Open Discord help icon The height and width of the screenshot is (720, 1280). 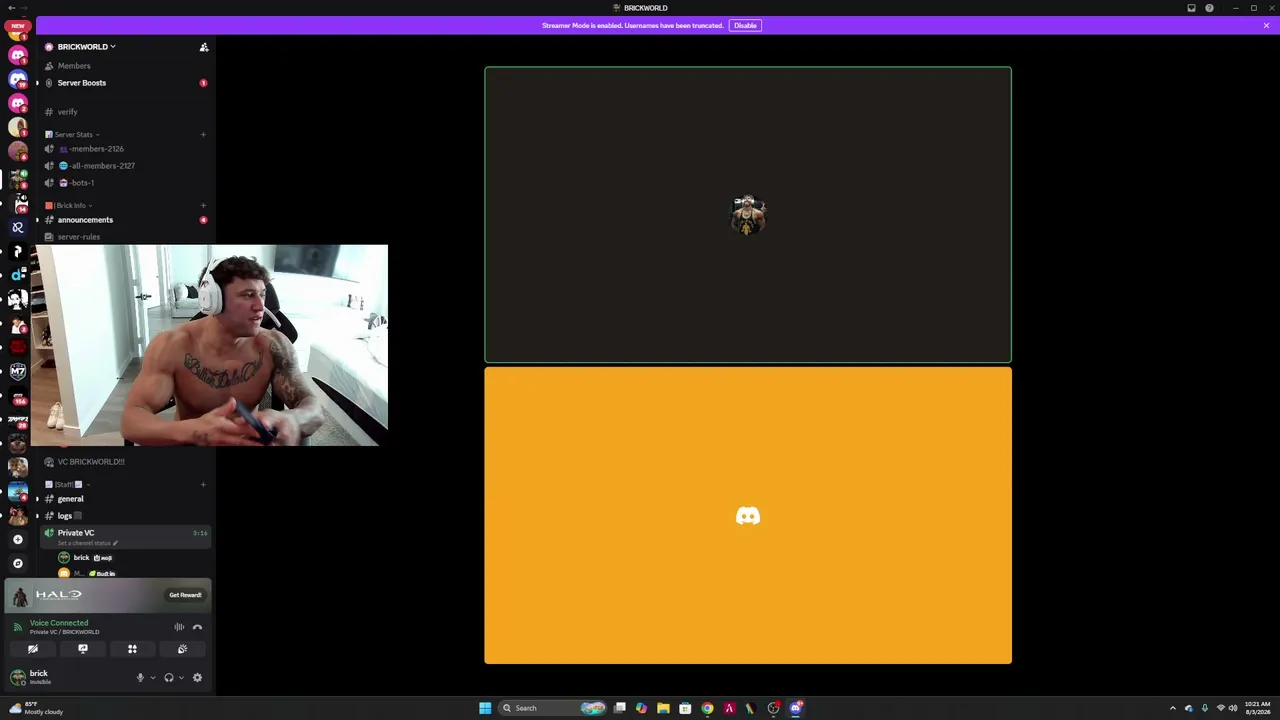[x=1209, y=8]
